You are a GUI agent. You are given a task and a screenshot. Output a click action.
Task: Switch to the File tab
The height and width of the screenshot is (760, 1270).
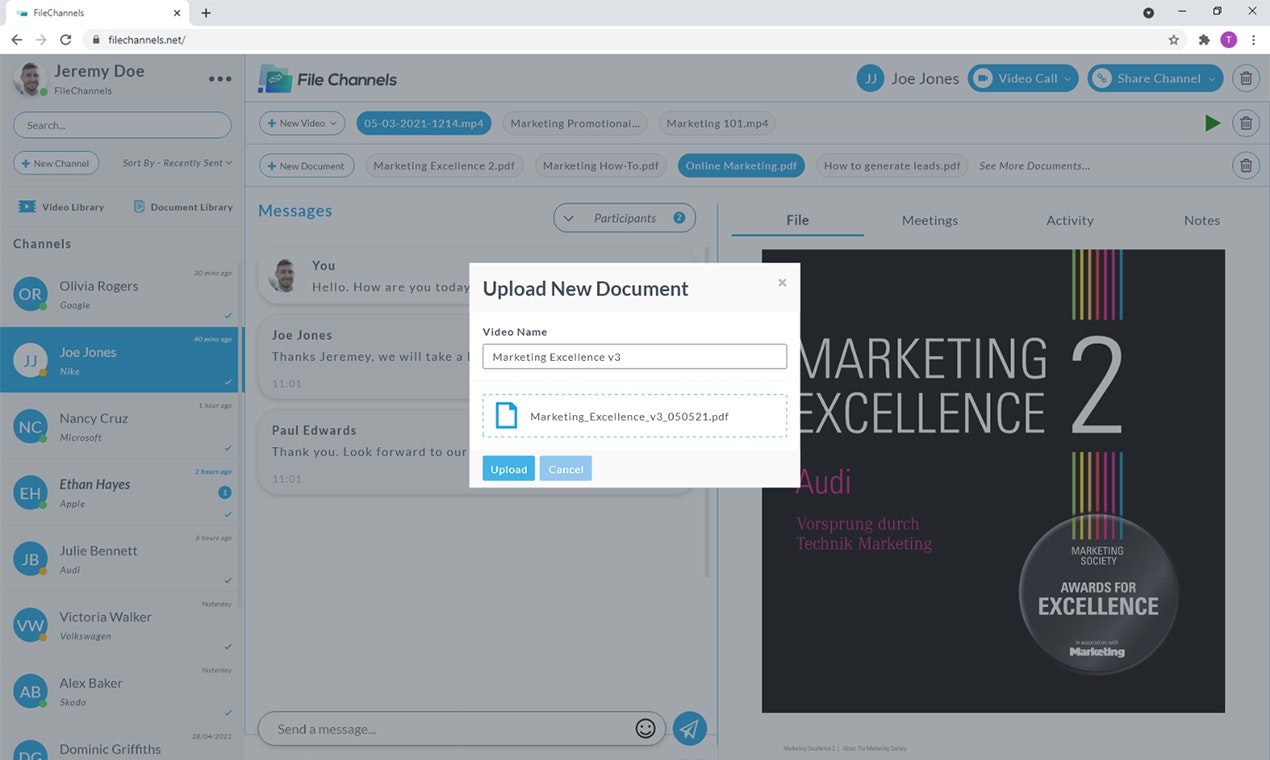point(797,220)
